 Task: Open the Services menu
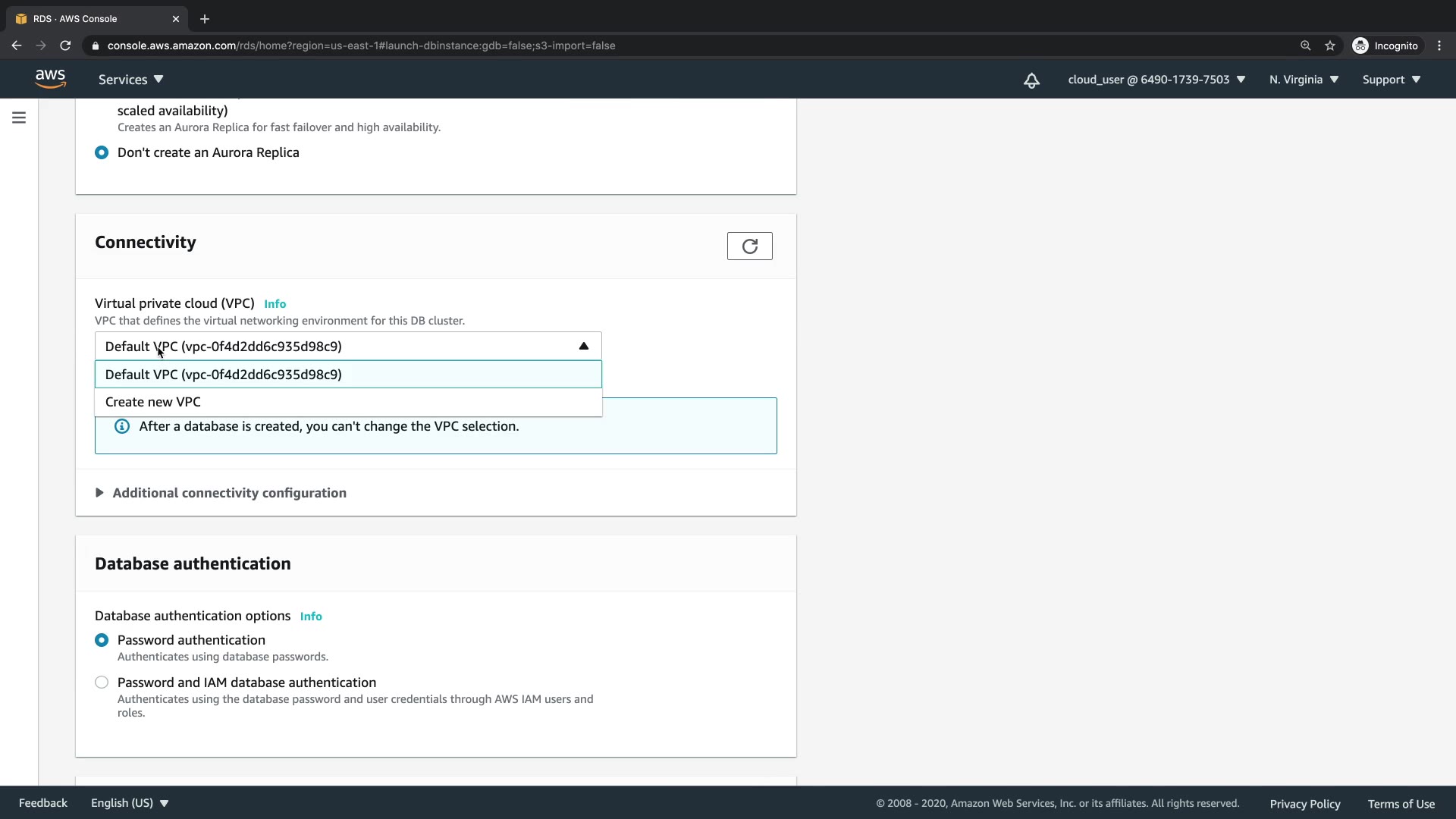click(x=130, y=80)
